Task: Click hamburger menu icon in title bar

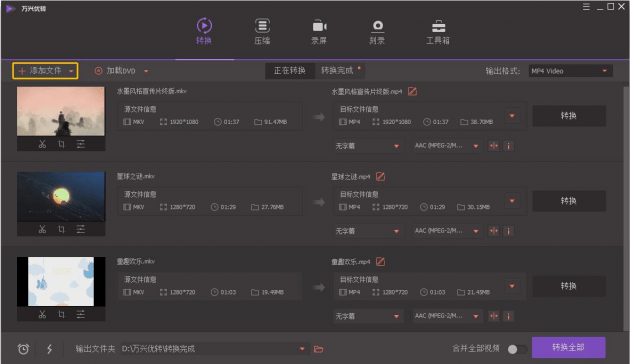Action: pyautogui.click(x=586, y=7)
